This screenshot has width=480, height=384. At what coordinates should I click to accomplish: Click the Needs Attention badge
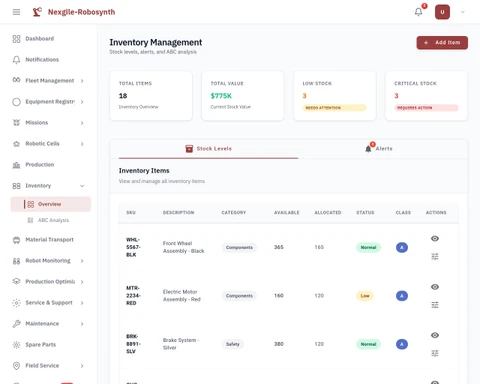click(334, 108)
